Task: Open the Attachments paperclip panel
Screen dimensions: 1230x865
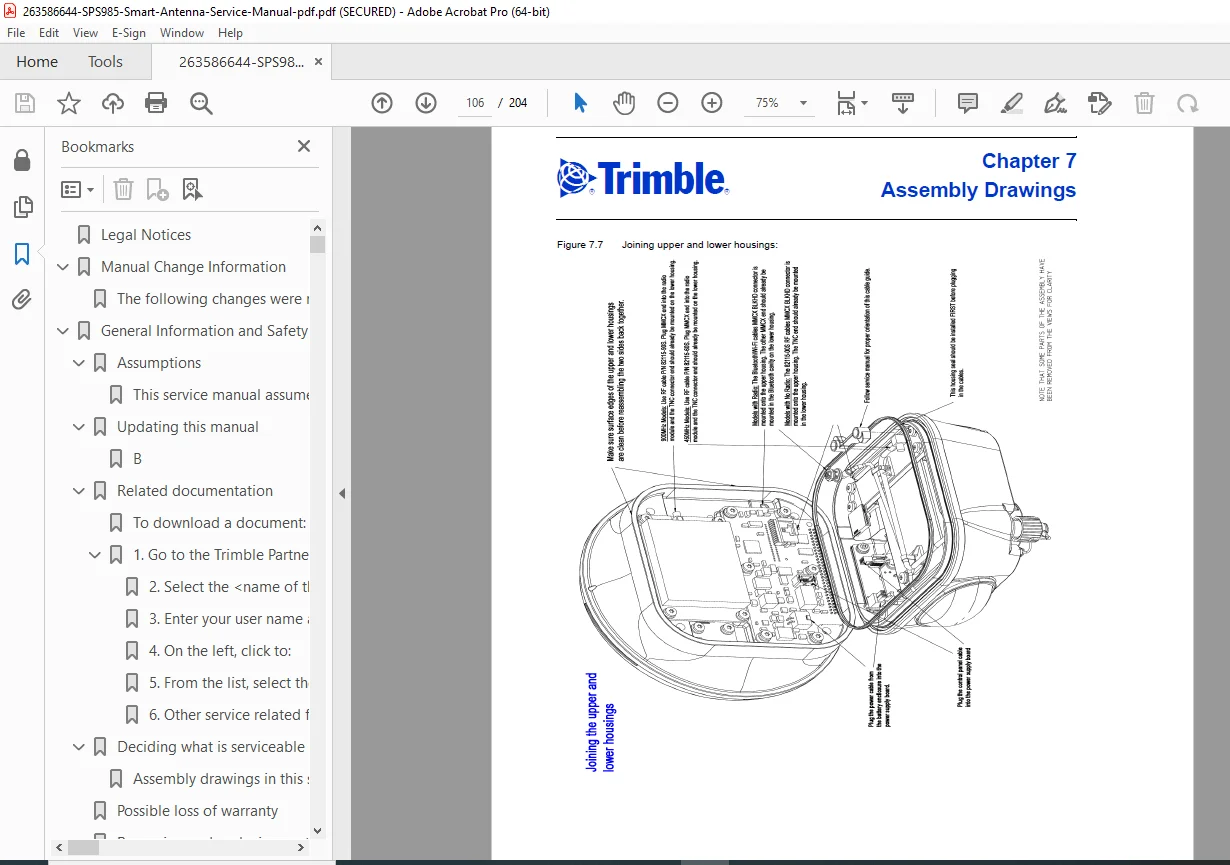Action: coord(22,299)
